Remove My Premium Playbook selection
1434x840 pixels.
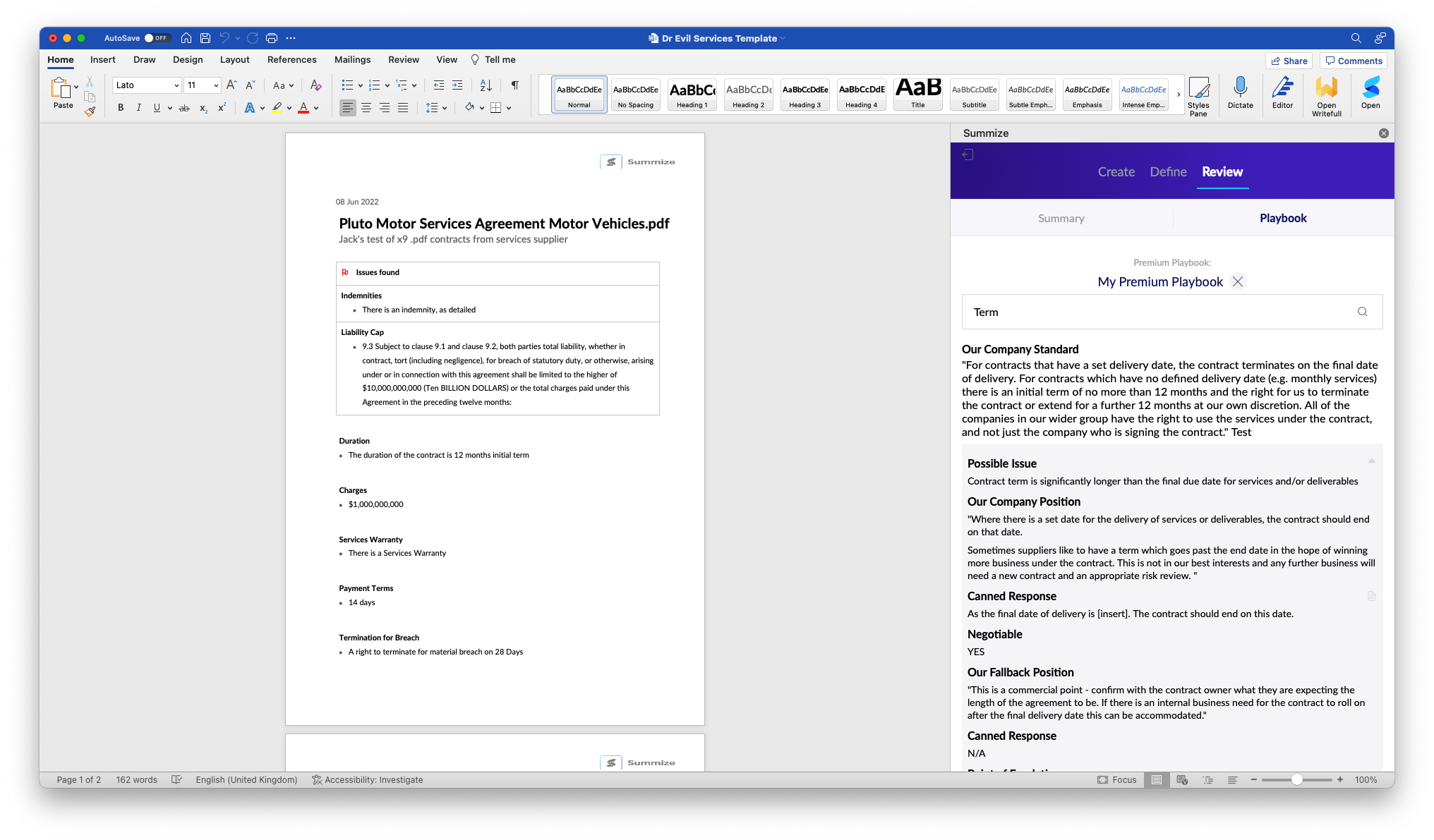(1238, 281)
